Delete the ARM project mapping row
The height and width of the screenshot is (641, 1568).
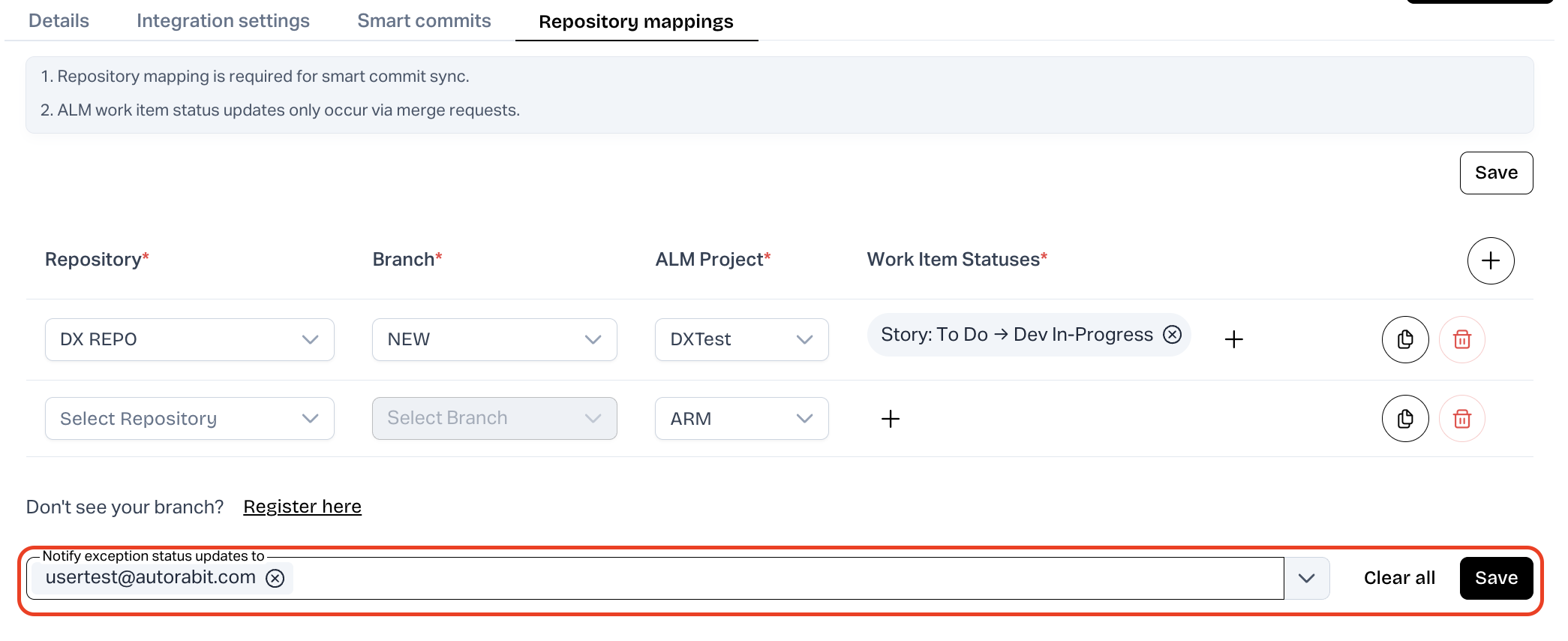pos(1461,419)
